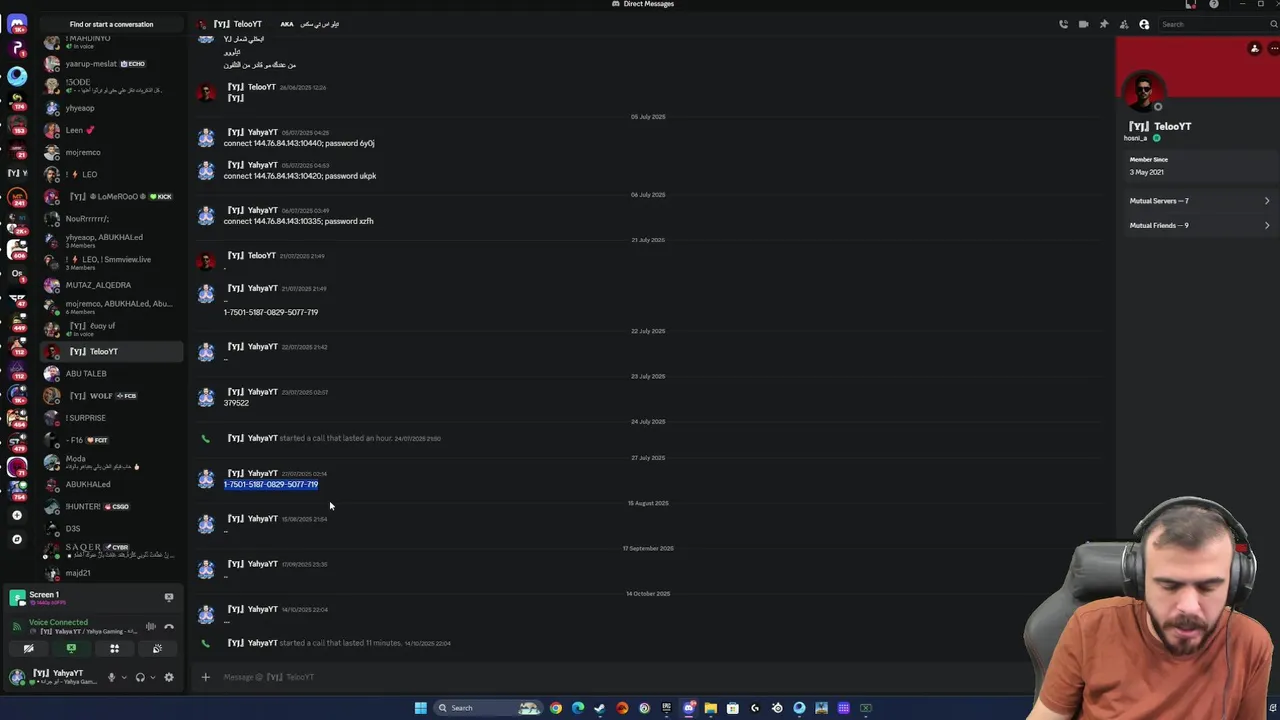Click YahyaYT name on 14/10/2025 message
The image size is (1280, 720).
point(253,609)
